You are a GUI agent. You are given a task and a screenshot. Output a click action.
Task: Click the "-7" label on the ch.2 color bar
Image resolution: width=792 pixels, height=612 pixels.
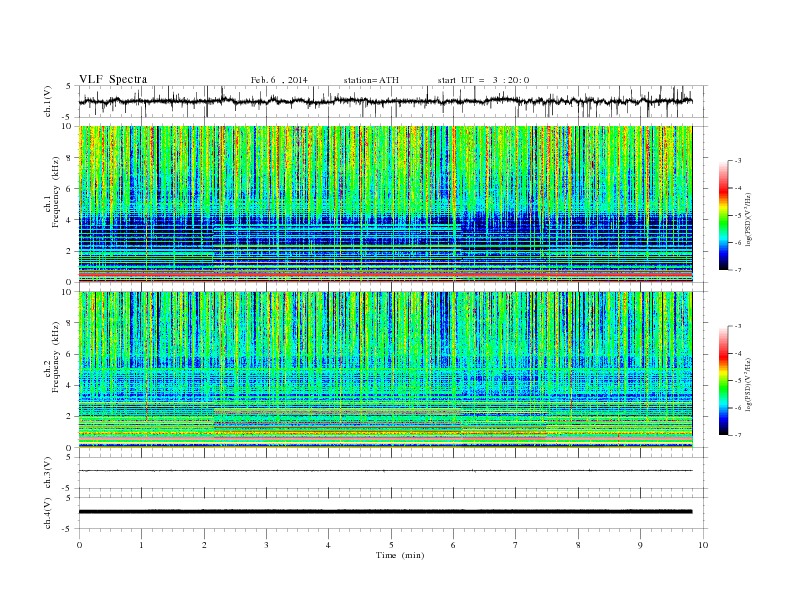(738, 435)
